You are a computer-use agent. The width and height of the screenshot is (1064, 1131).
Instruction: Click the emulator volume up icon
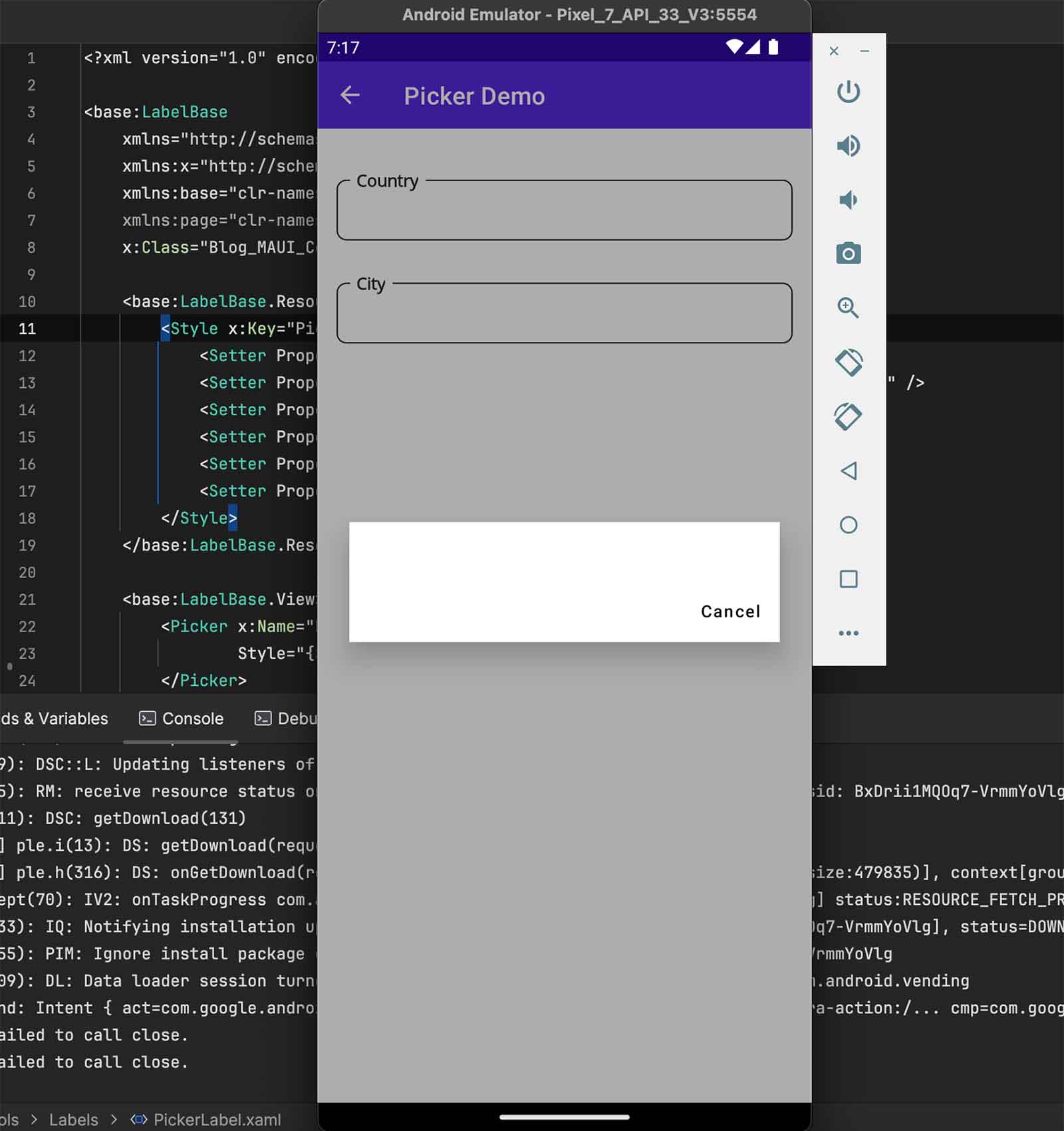(x=849, y=146)
